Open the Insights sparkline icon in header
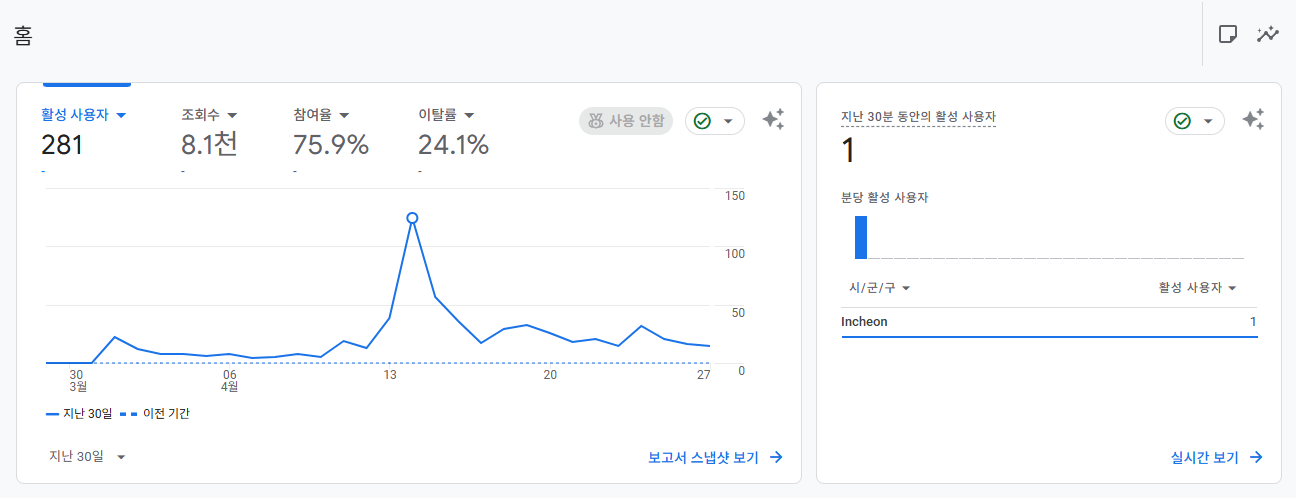 click(1269, 34)
